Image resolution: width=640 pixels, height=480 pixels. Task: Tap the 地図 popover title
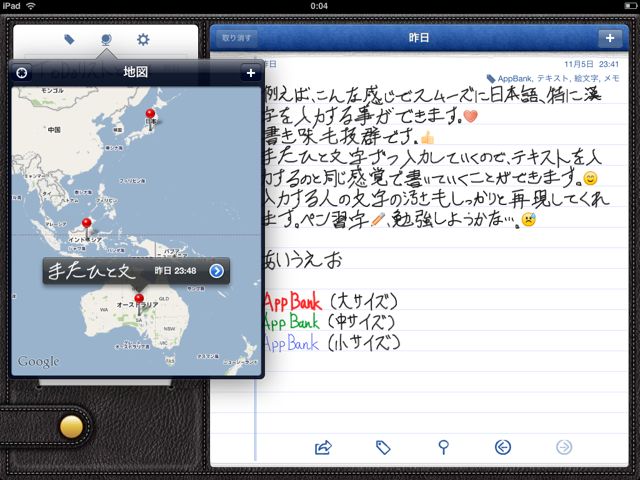coord(136,72)
